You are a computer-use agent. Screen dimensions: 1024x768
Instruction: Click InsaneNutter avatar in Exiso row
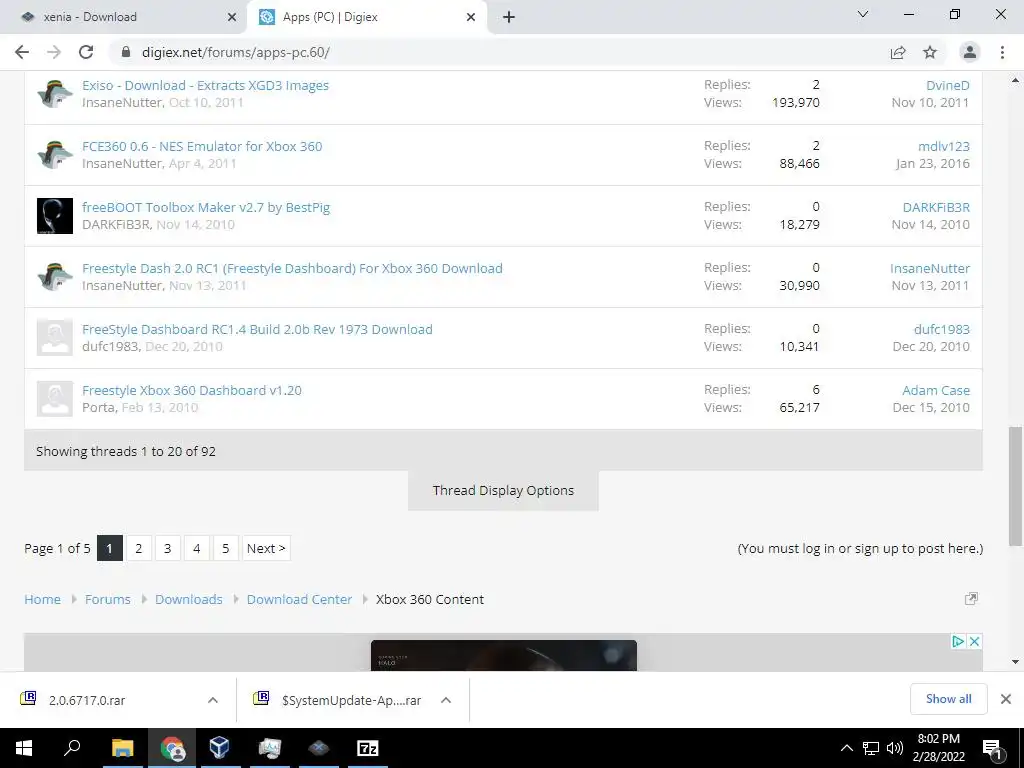[54, 94]
